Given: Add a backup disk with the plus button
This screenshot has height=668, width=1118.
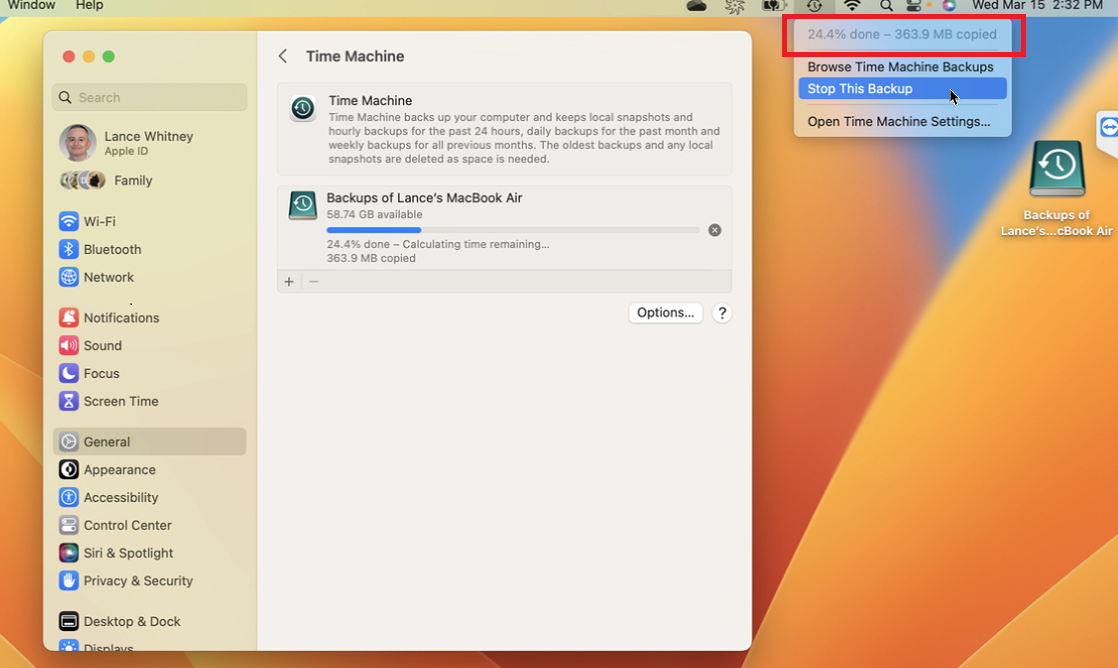Looking at the screenshot, I should (x=288, y=282).
